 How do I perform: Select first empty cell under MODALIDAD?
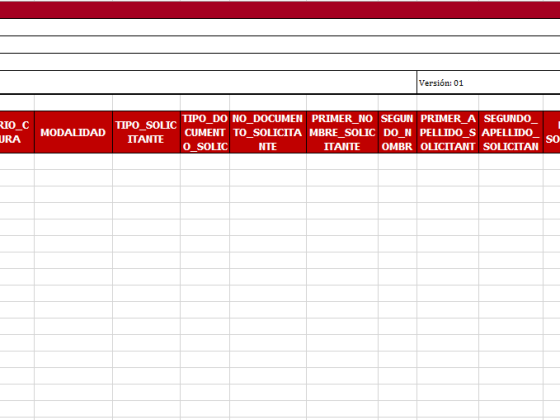(73, 161)
